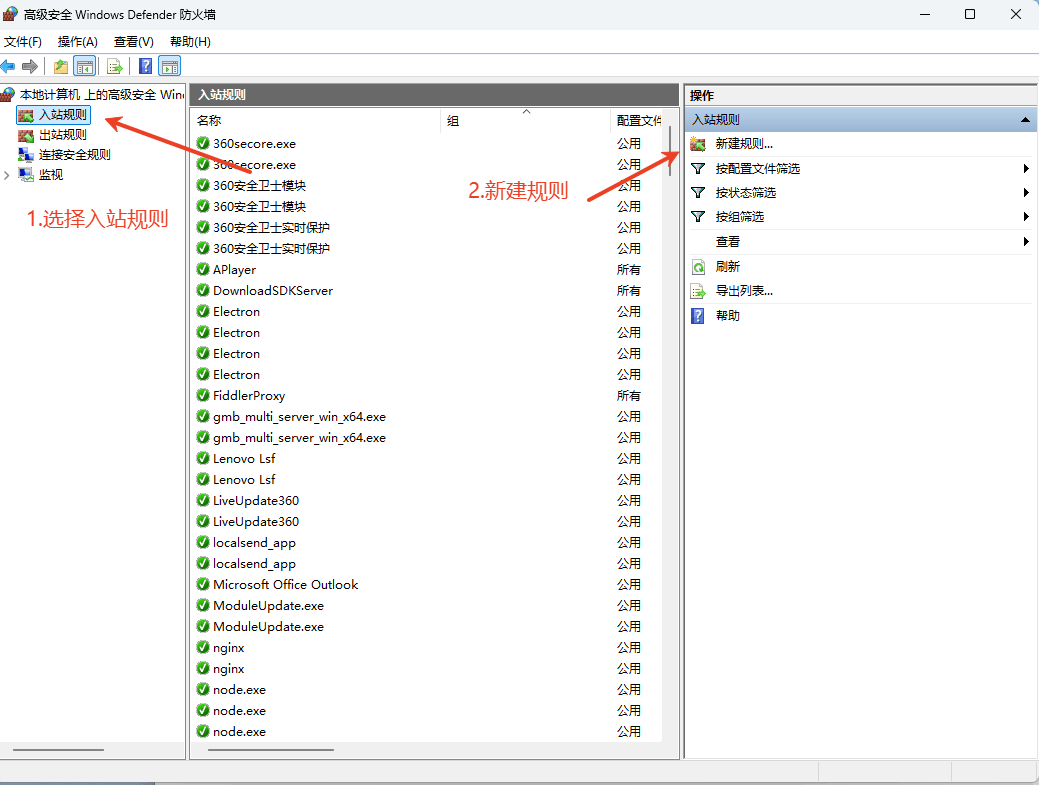1039x785 pixels.
Task: Open the 操作(A) menu
Action: (x=78, y=42)
